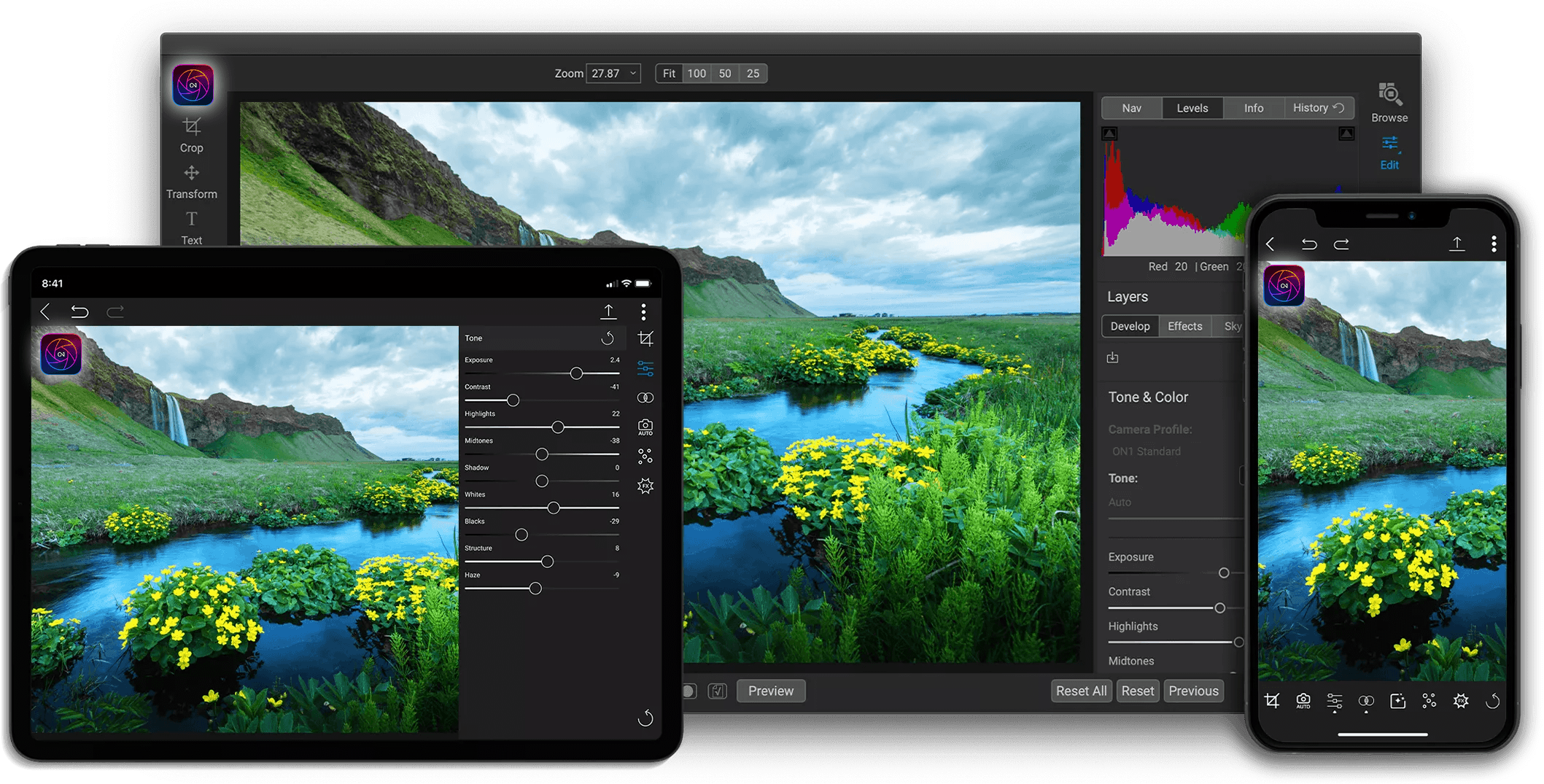Expand the Tone & Color section
The image size is (1544, 784).
click(x=1149, y=397)
